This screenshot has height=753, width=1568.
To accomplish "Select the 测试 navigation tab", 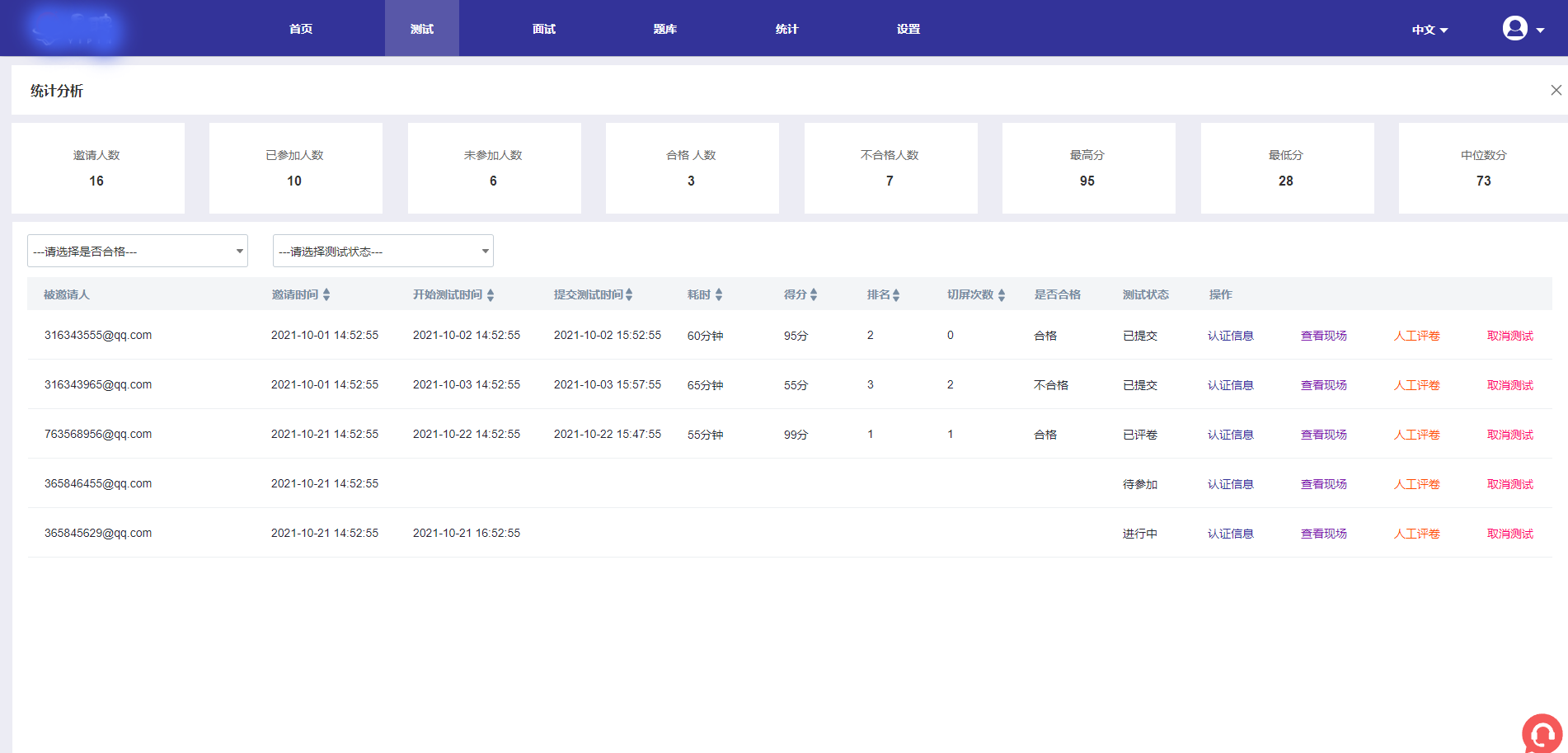I will point(422,29).
